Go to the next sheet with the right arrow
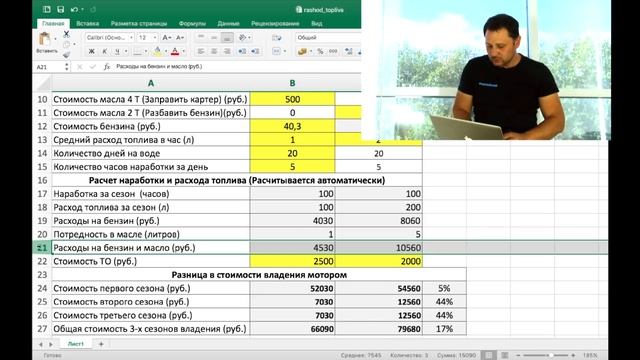This screenshot has height=360, width=640. point(51,344)
